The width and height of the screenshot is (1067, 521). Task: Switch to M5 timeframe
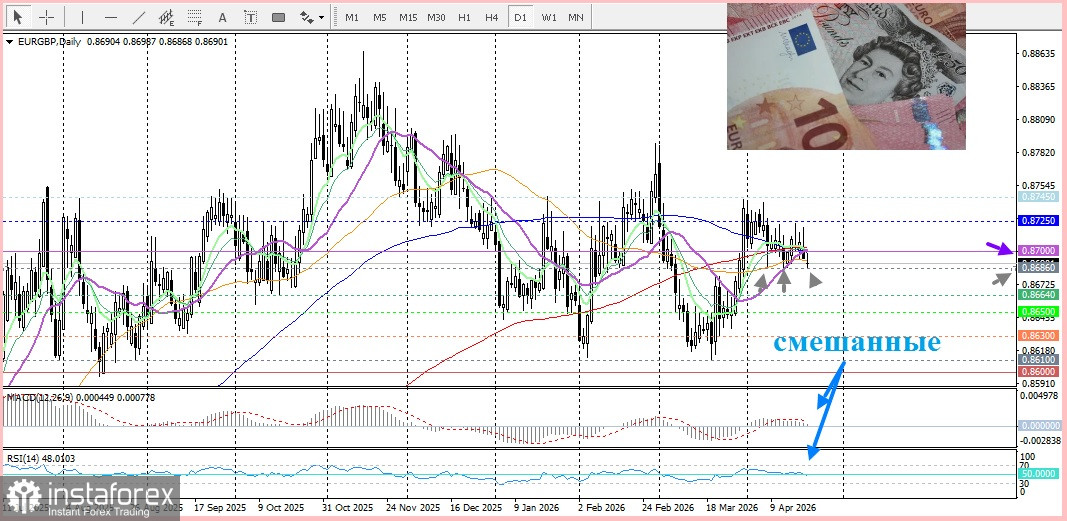(380, 17)
